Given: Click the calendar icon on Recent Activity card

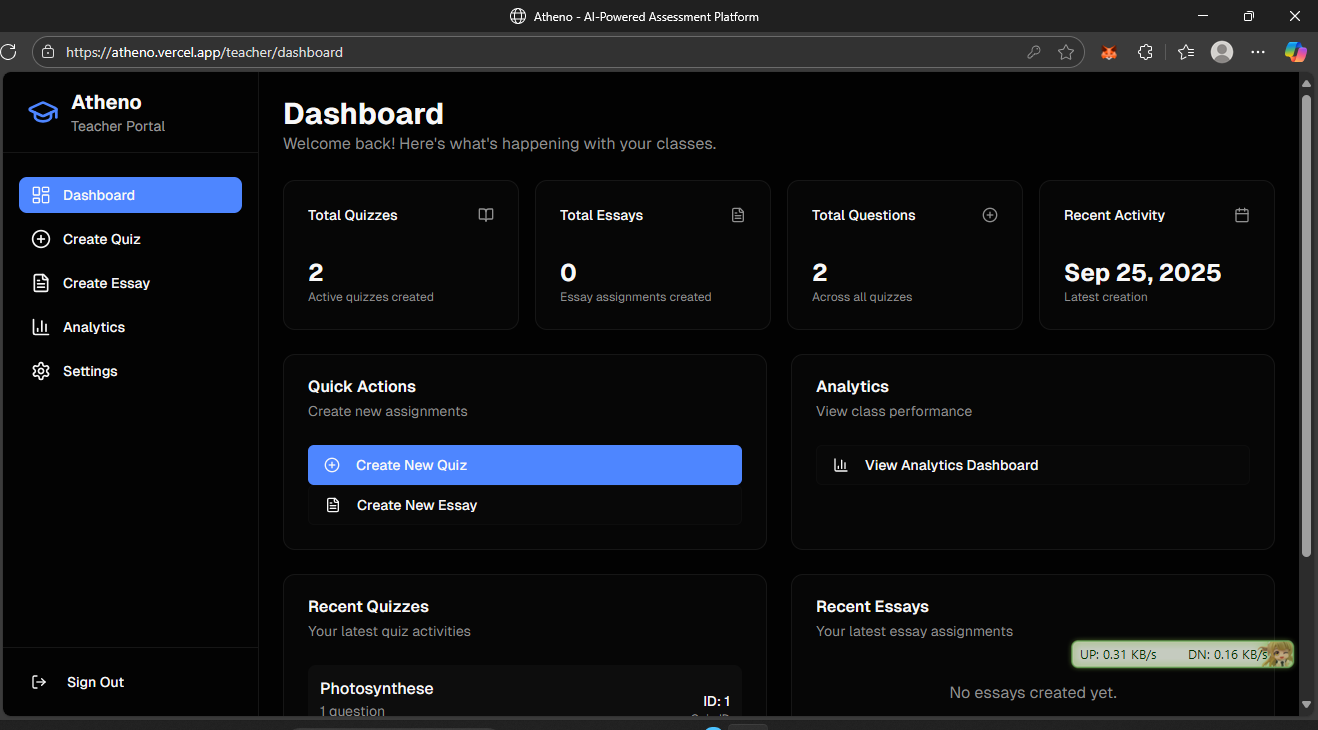Looking at the screenshot, I should pos(1242,215).
